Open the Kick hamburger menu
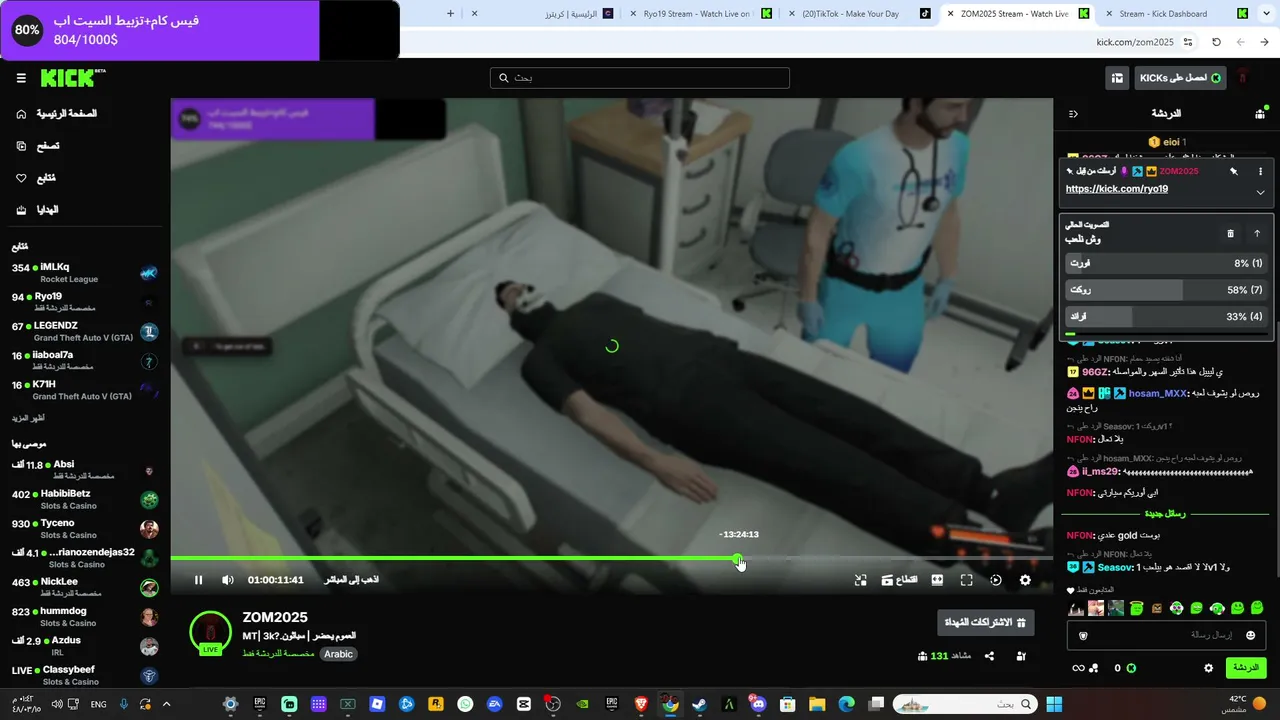 click(x=21, y=78)
